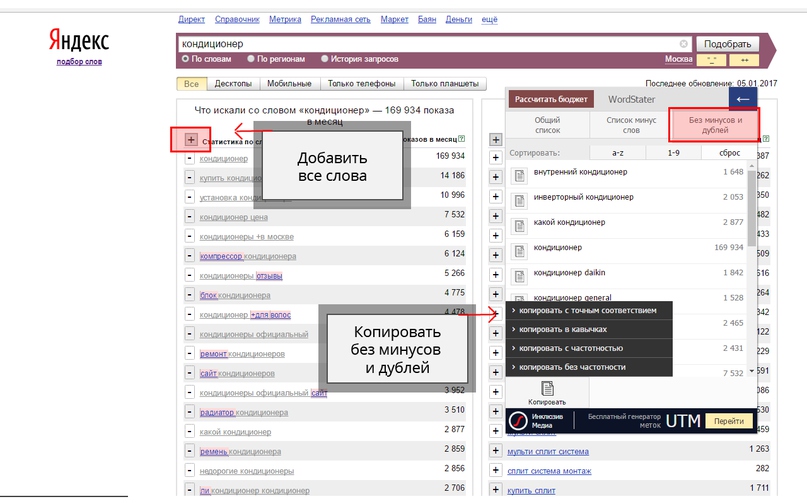Select the 'По регионам' radio button
Image resolution: width=807 pixels, height=504 pixels.
(x=251, y=59)
